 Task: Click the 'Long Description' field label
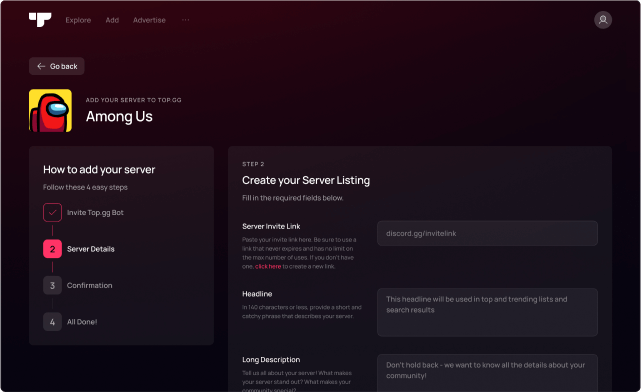tap(271, 360)
